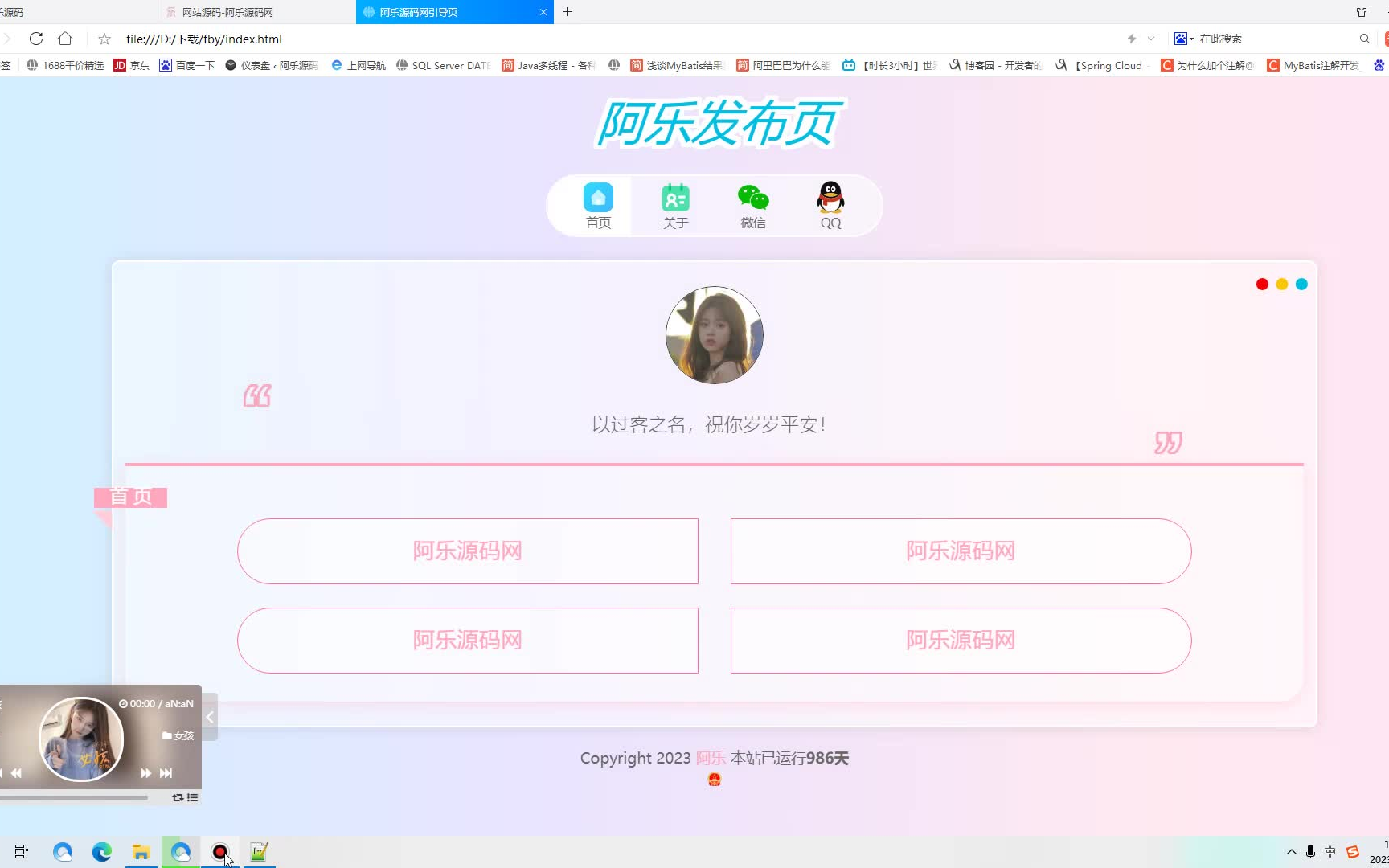Click the screen recorder icon on taskbar
1389x868 pixels.
pyautogui.click(x=219, y=851)
